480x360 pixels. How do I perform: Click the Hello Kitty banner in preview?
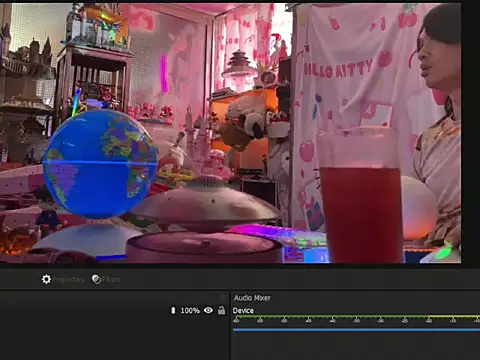click(x=338, y=69)
